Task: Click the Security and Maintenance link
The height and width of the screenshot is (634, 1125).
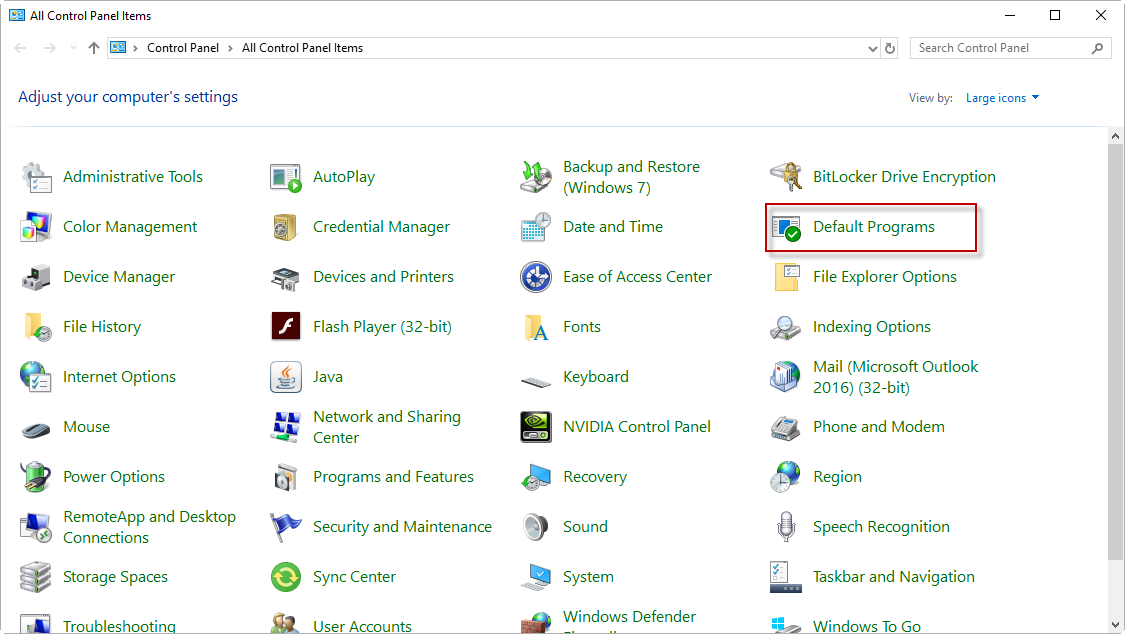Action: 403,527
